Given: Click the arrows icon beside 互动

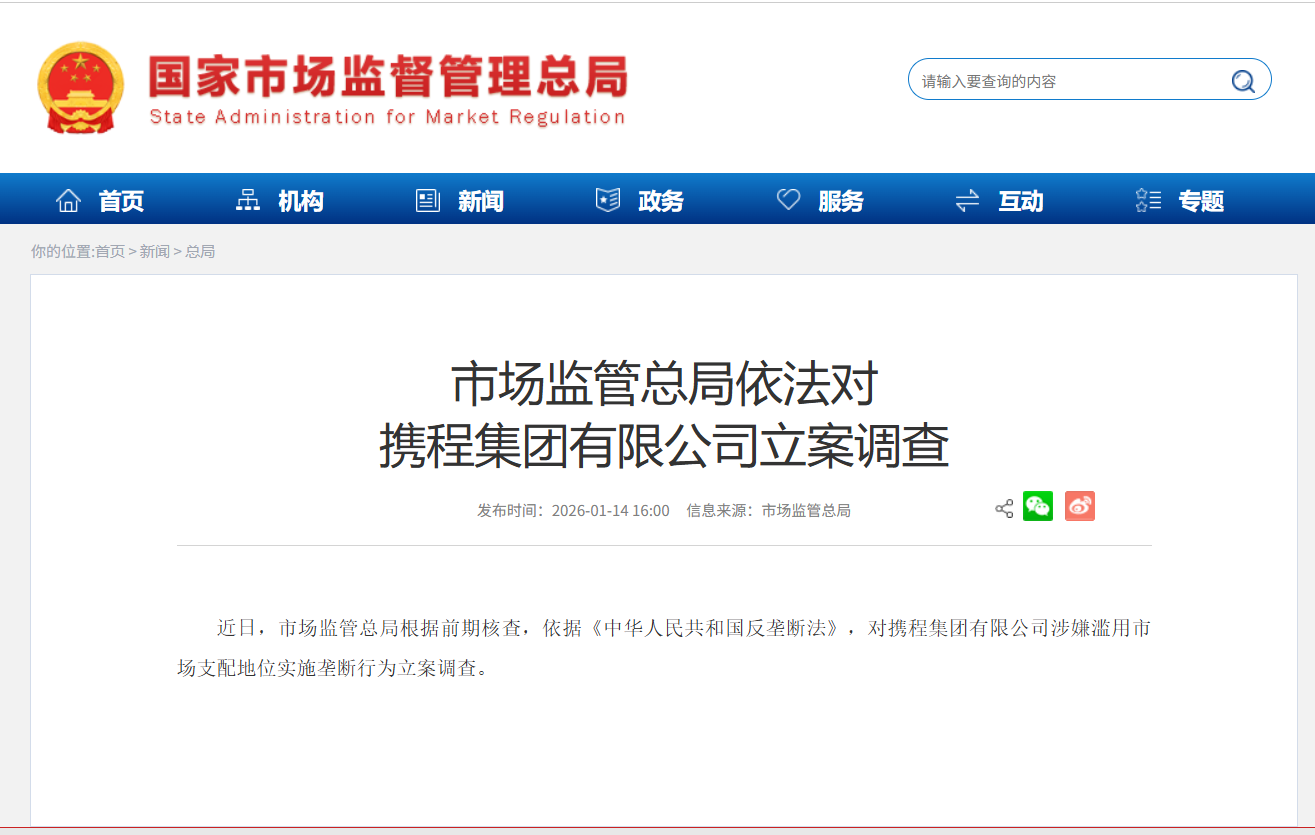Looking at the screenshot, I should [x=967, y=200].
